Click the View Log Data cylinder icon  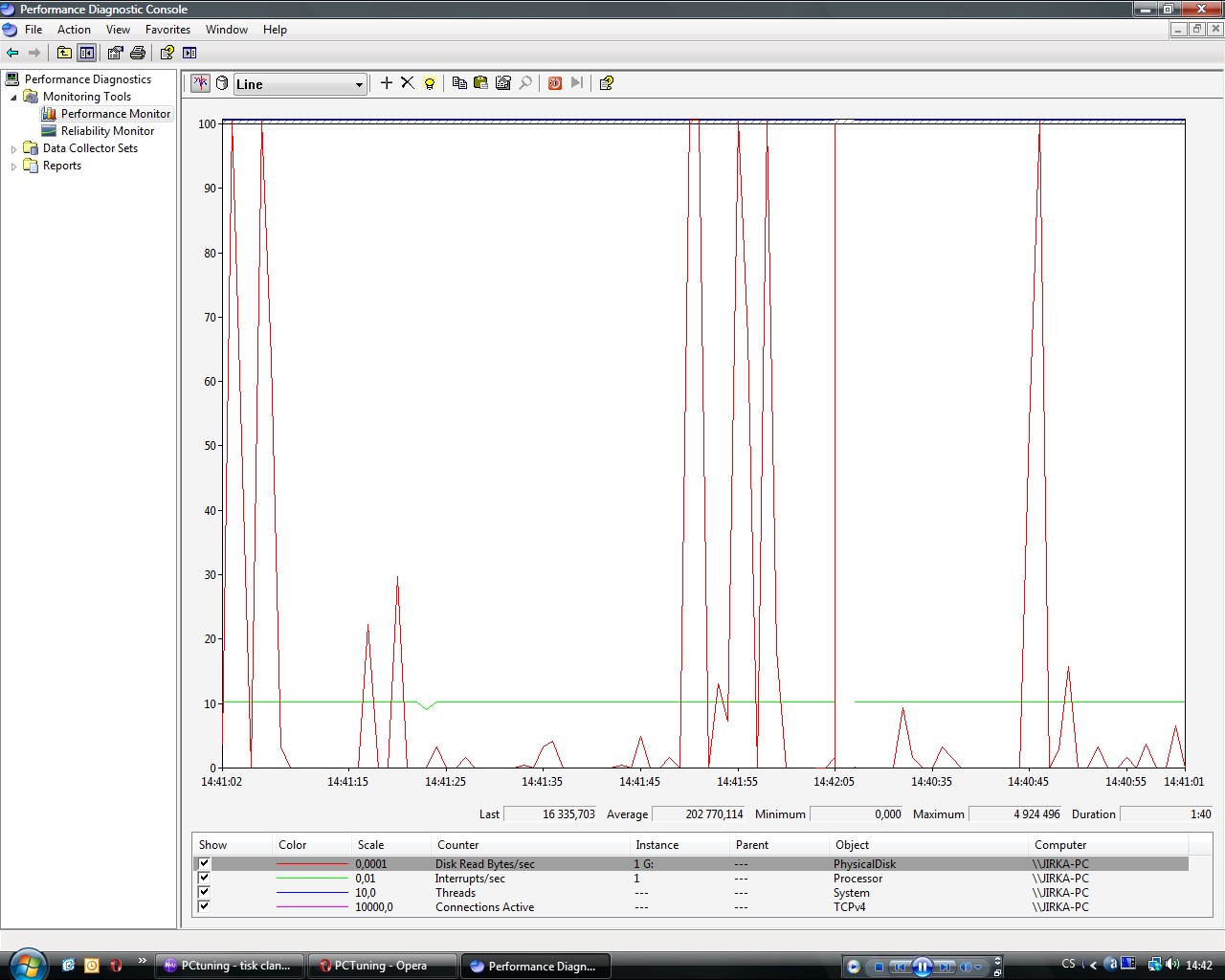tap(222, 83)
